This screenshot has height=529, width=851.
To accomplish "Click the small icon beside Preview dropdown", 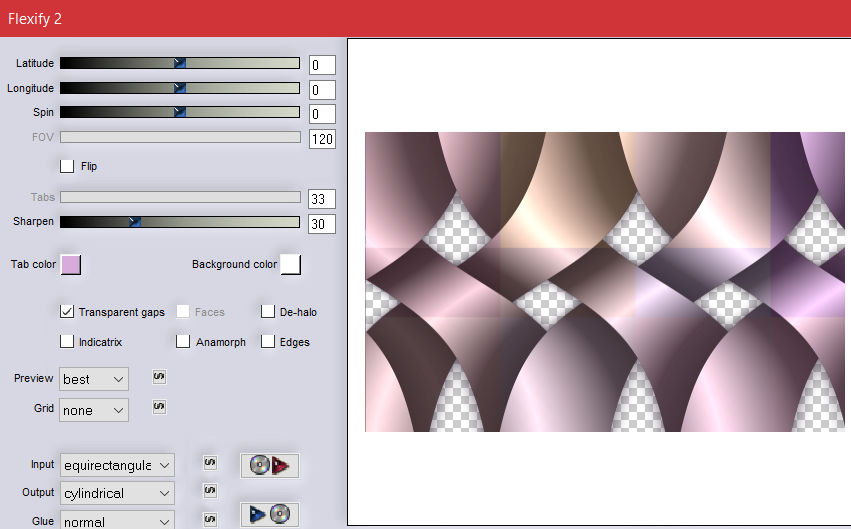I will 159,377.
